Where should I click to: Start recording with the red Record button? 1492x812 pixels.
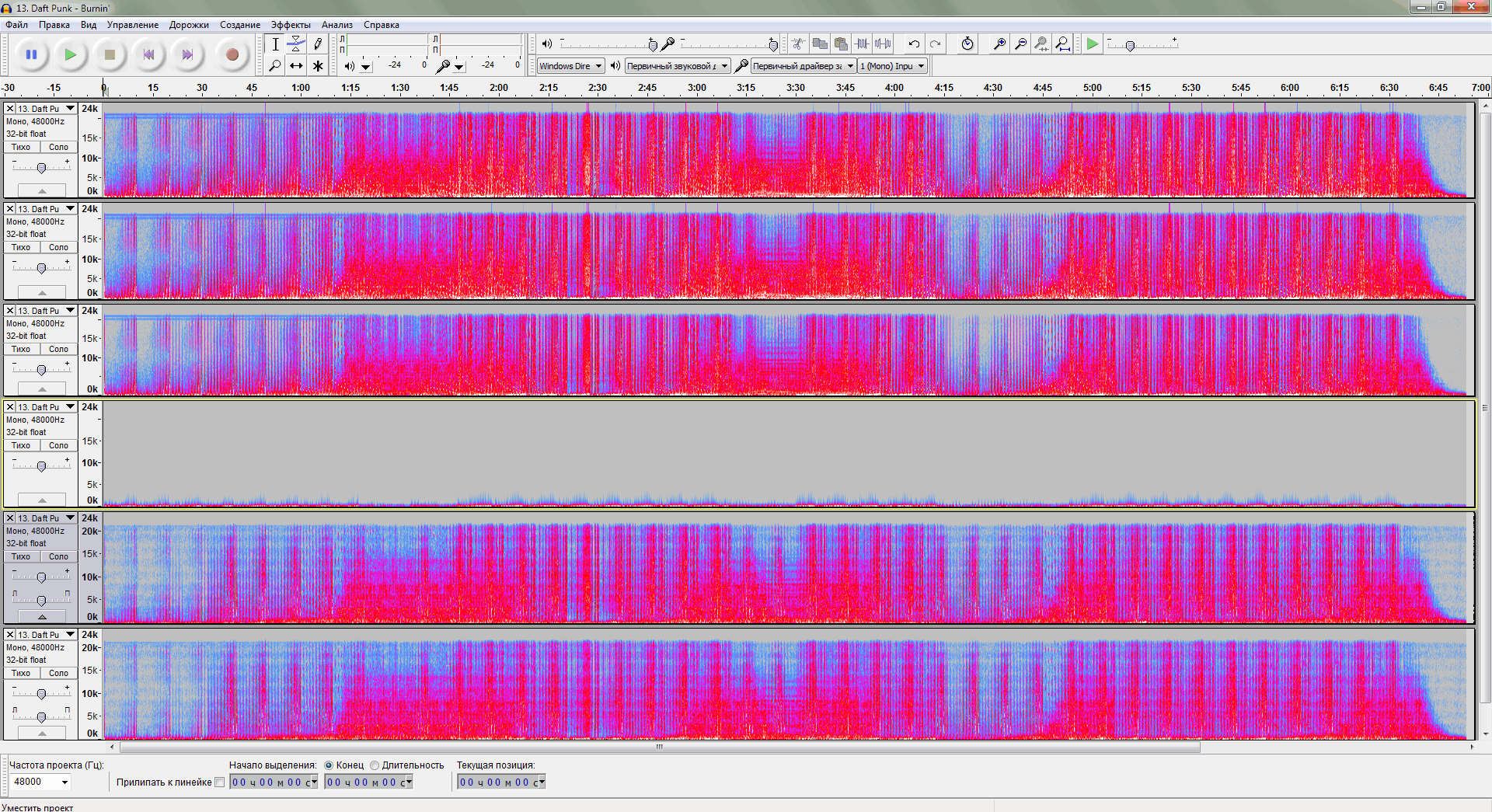[232, 54]
